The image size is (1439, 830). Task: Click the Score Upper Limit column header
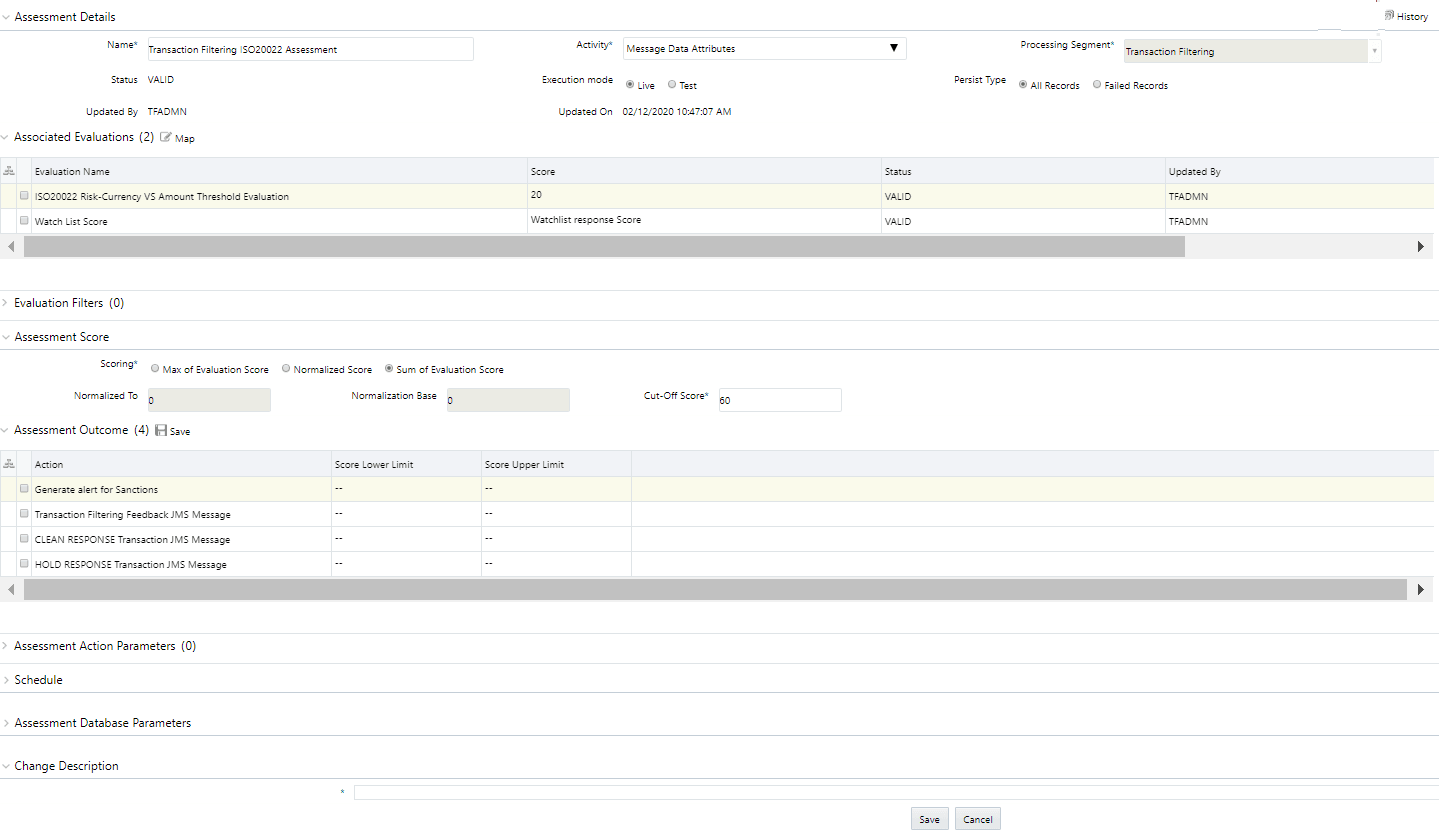point(556,464)
